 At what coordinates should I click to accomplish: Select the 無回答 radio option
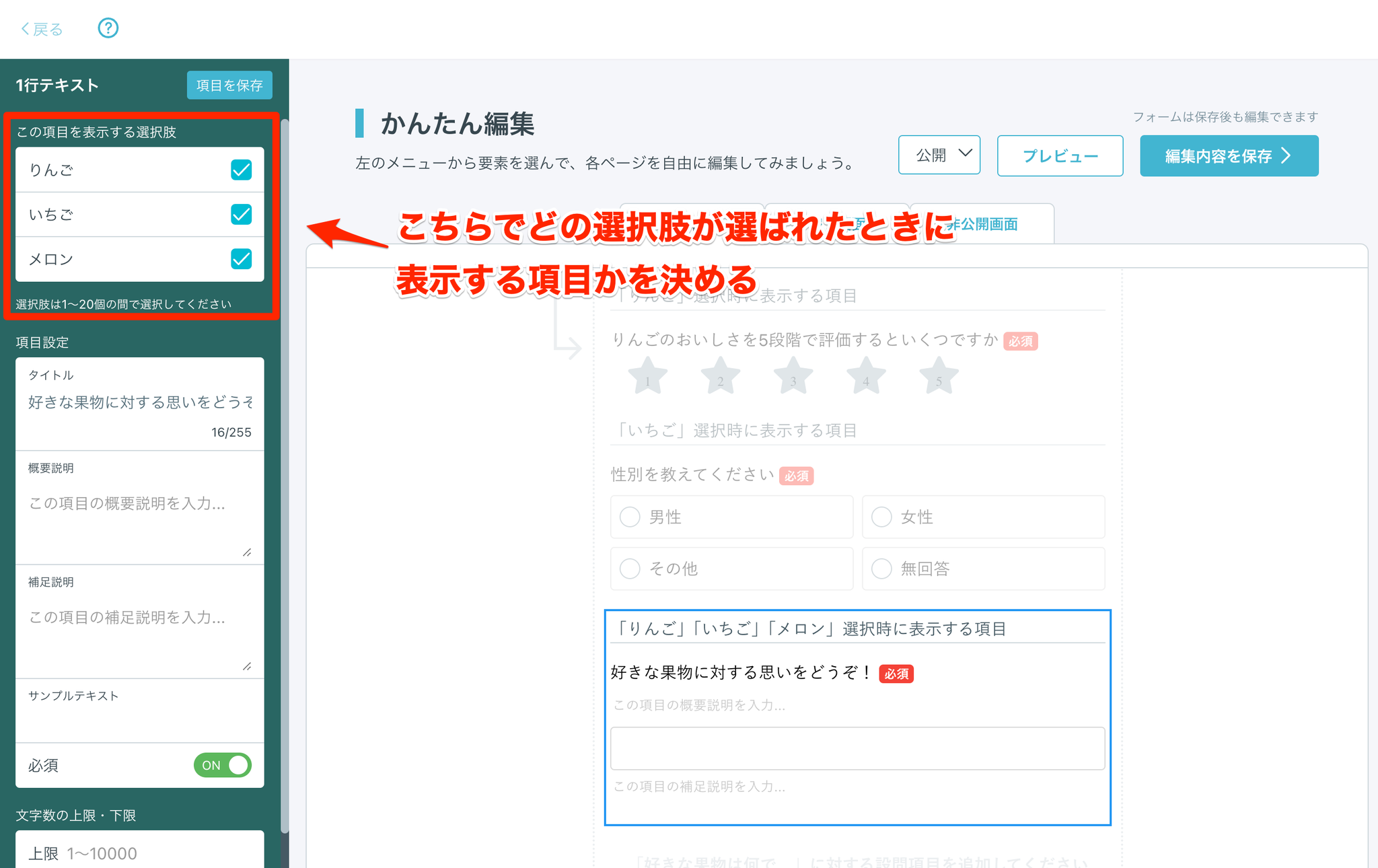coord(881,569)
